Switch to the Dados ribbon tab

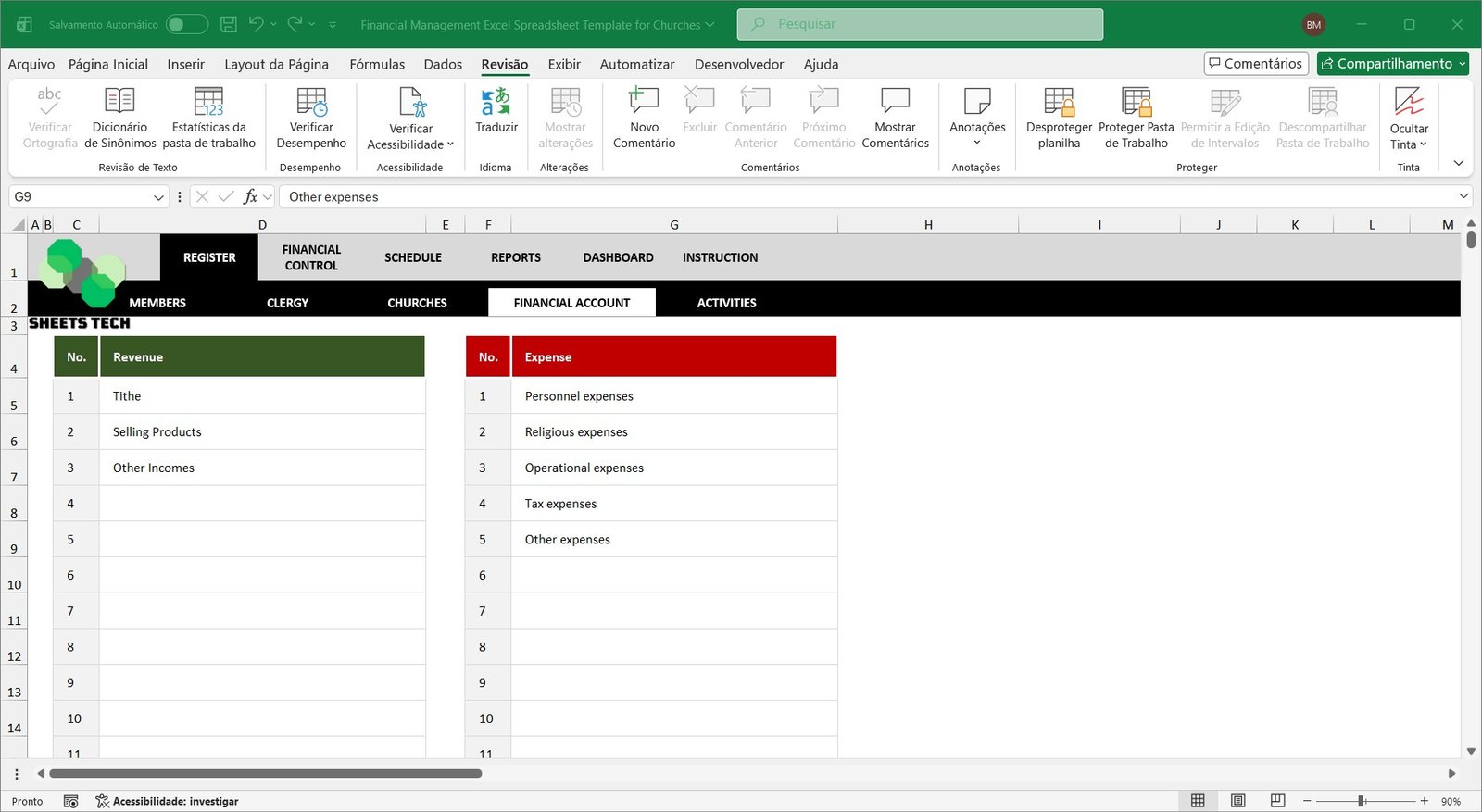pyautogui.click(x=443, y=64)
